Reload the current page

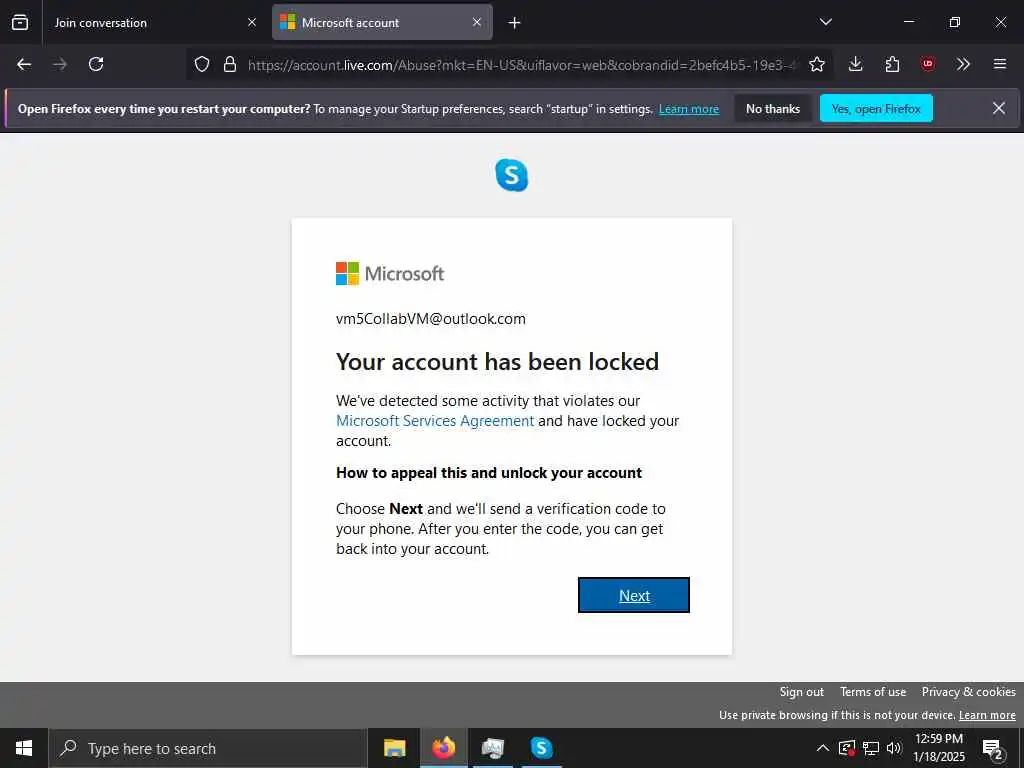click(x=96, y=64)
